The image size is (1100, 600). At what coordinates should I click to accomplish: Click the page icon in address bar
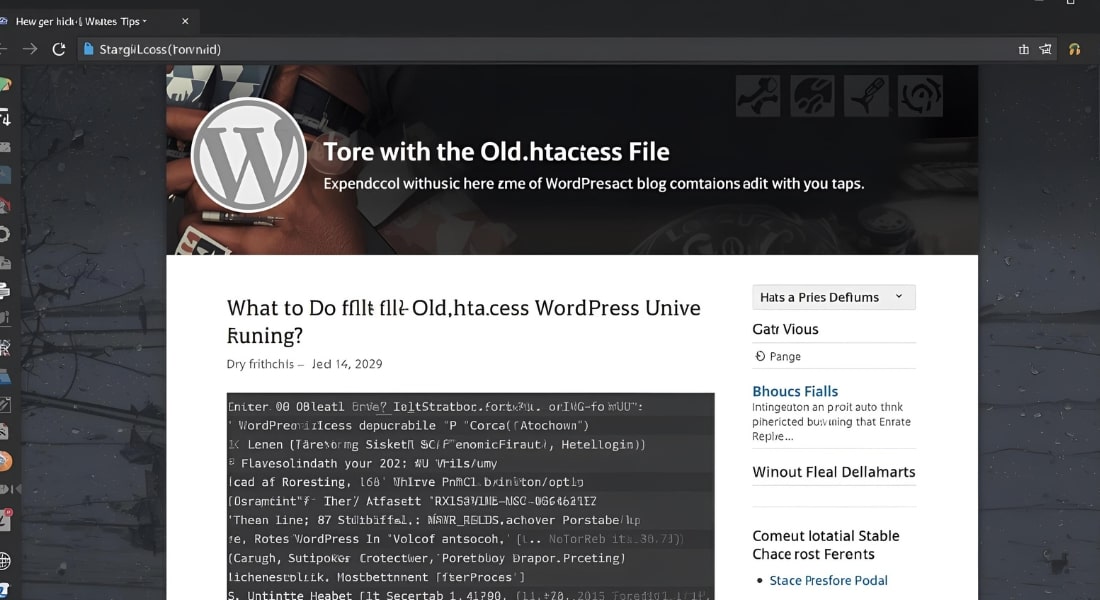88,49
